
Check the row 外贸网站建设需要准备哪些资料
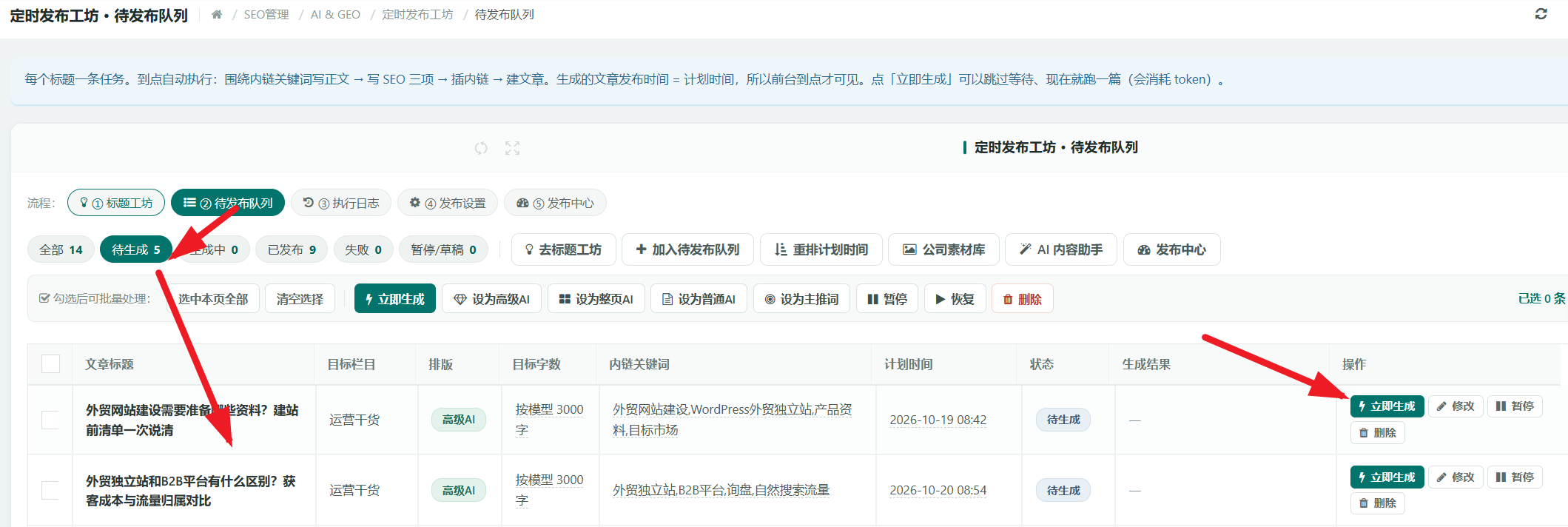[x=50, y=420]
